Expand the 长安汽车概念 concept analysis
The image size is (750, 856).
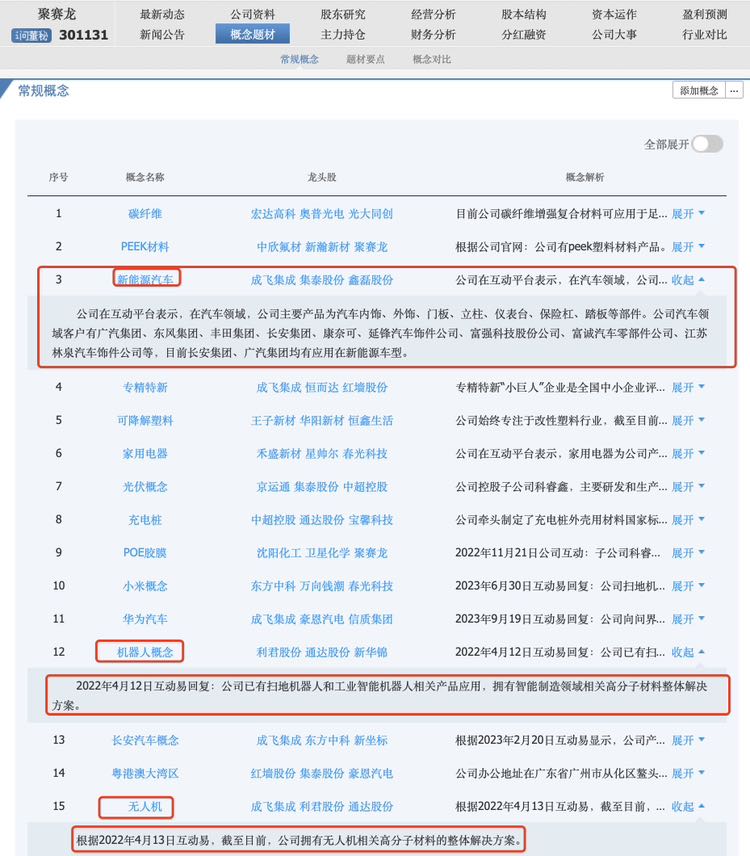coord(688,740)
